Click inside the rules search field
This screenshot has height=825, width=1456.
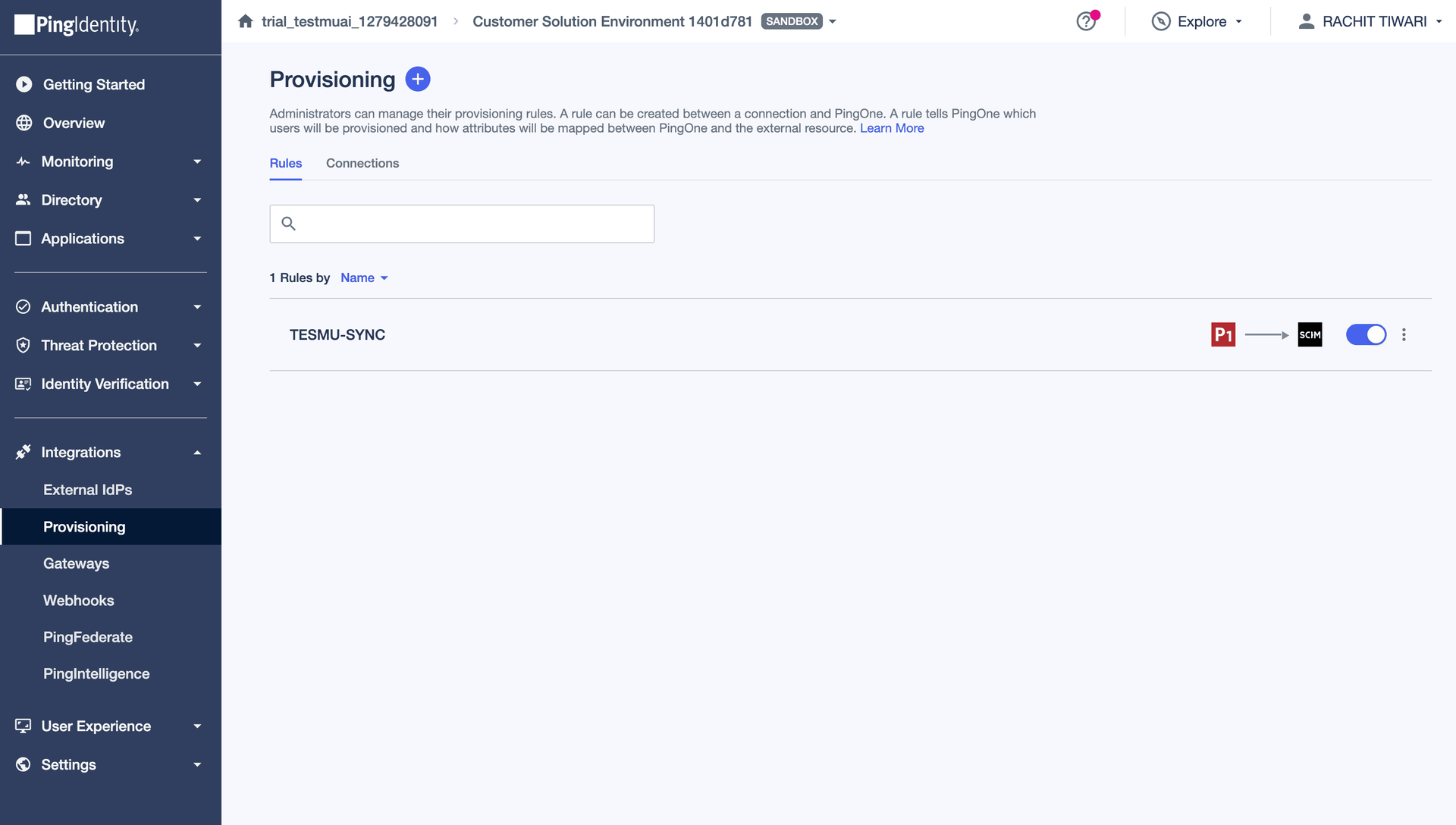[x=462, y=224]
